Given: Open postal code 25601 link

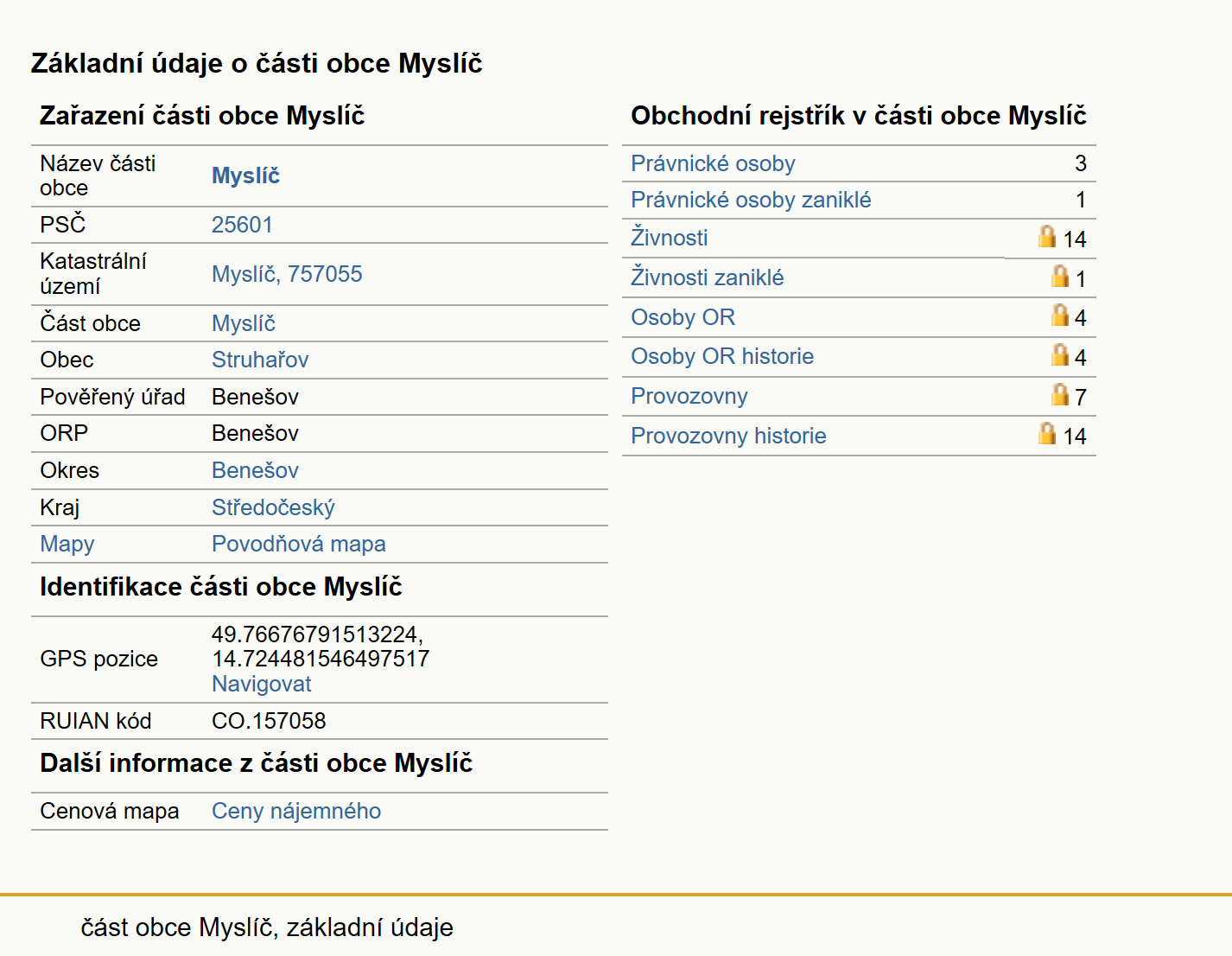Looking at the screenshot, I should click(242, 225).
